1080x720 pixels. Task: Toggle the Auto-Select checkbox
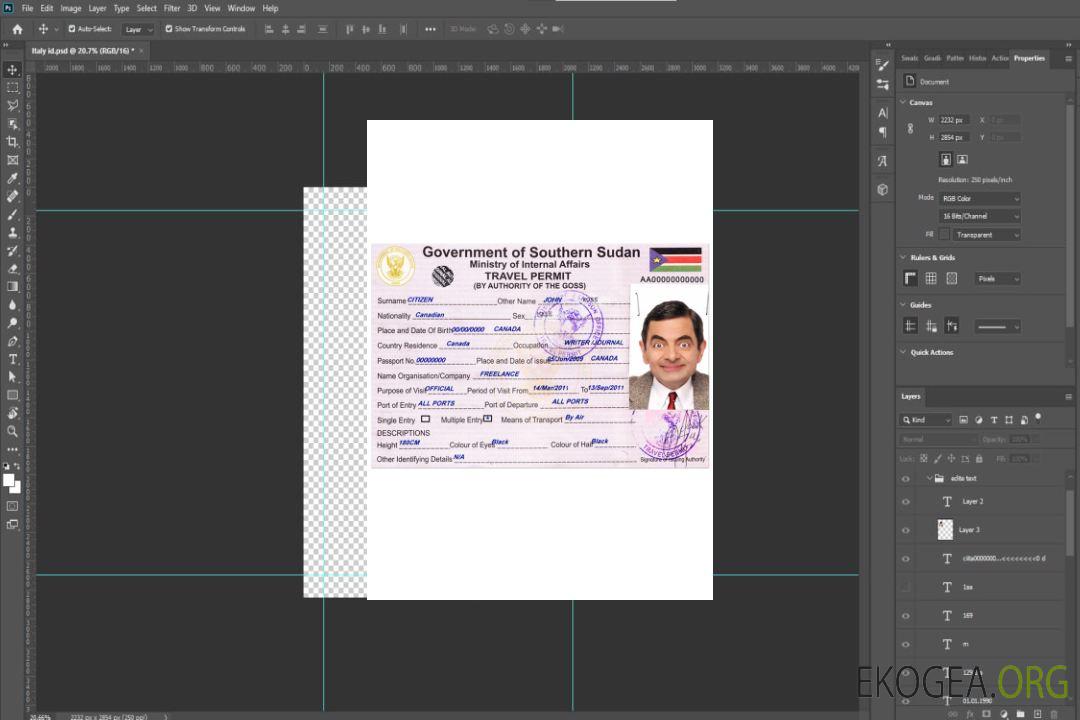pos(71,29)
